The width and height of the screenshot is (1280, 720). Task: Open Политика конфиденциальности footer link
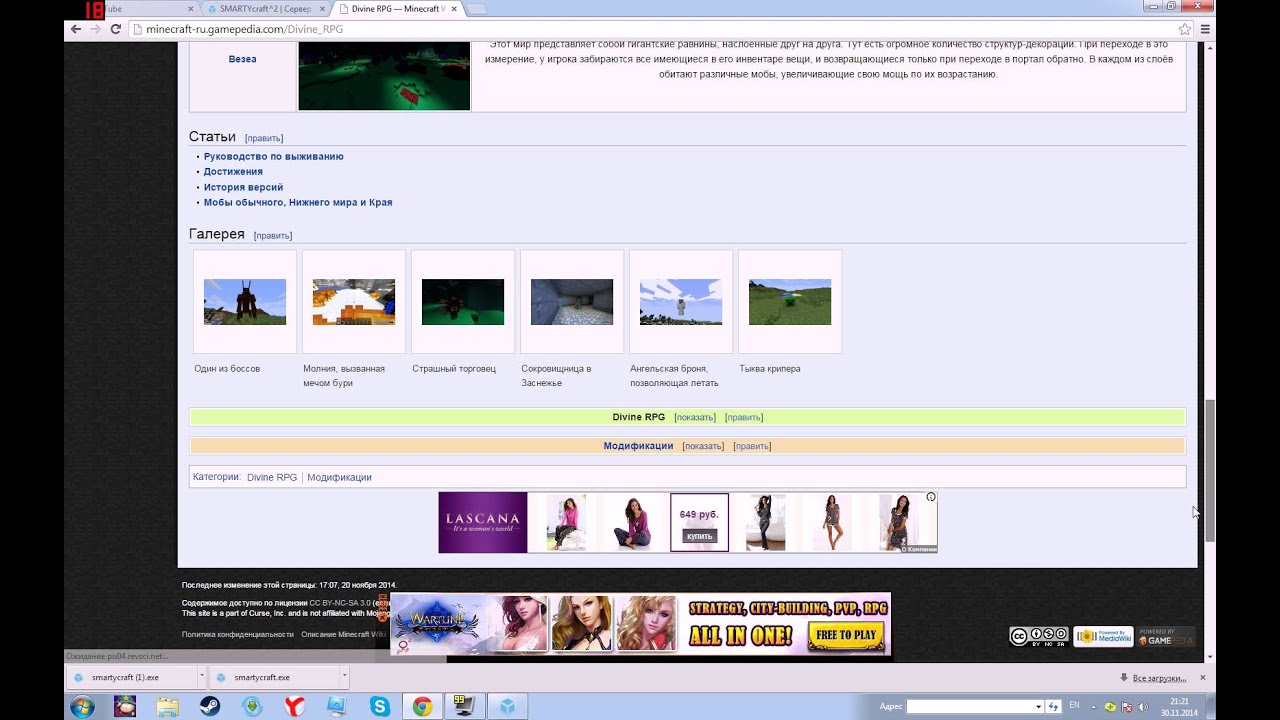[238, 634]
